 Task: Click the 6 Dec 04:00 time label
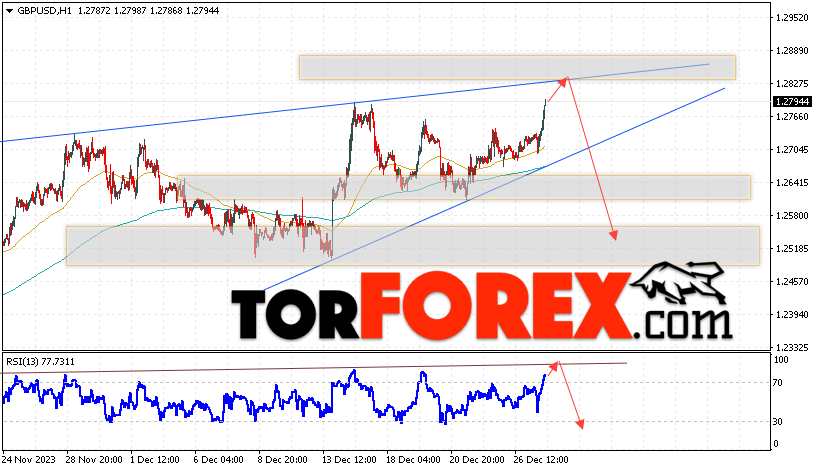(x=219, y=460)
